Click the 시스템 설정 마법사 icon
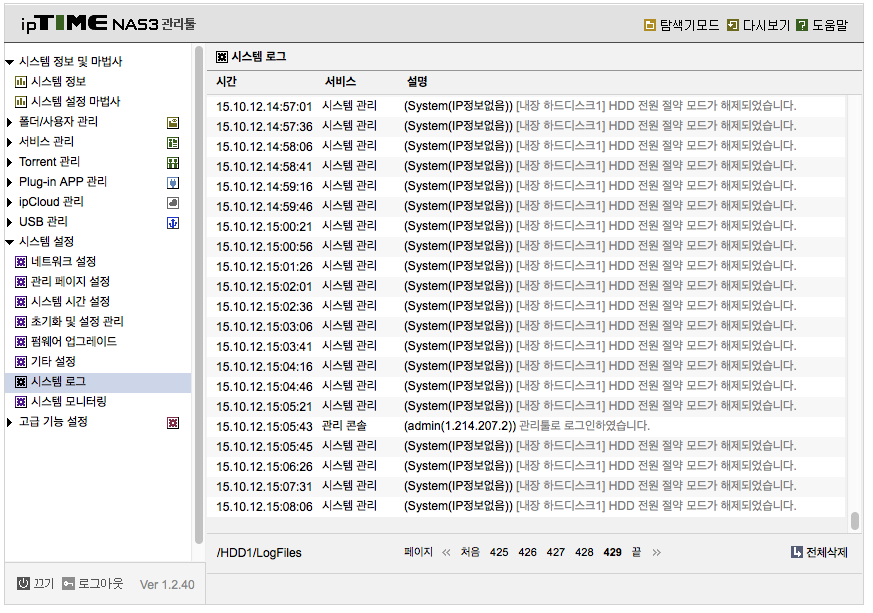 pos(21,102)
